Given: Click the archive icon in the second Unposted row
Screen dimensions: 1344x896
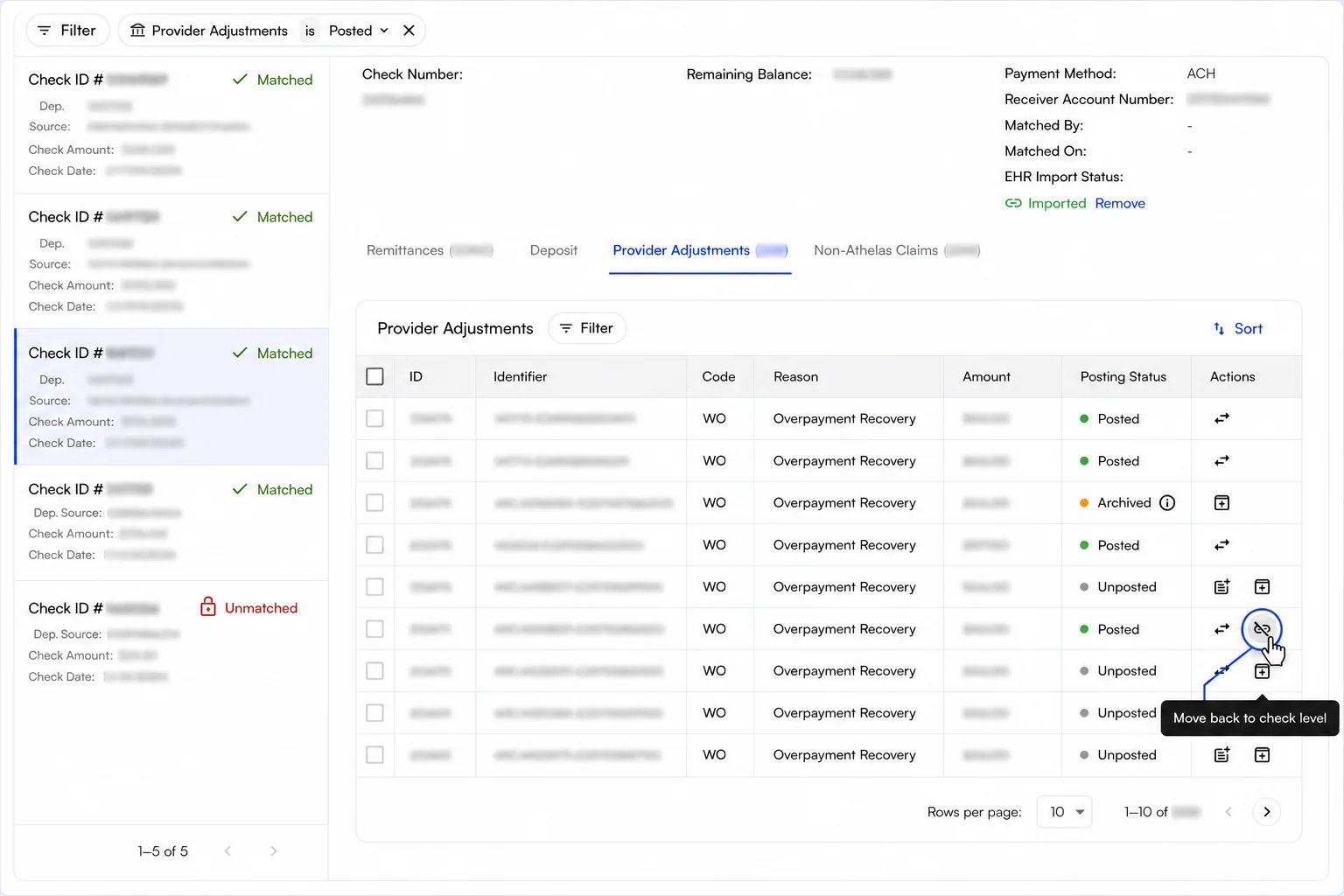Looking at the screenshot, I should coord(1262,671).
